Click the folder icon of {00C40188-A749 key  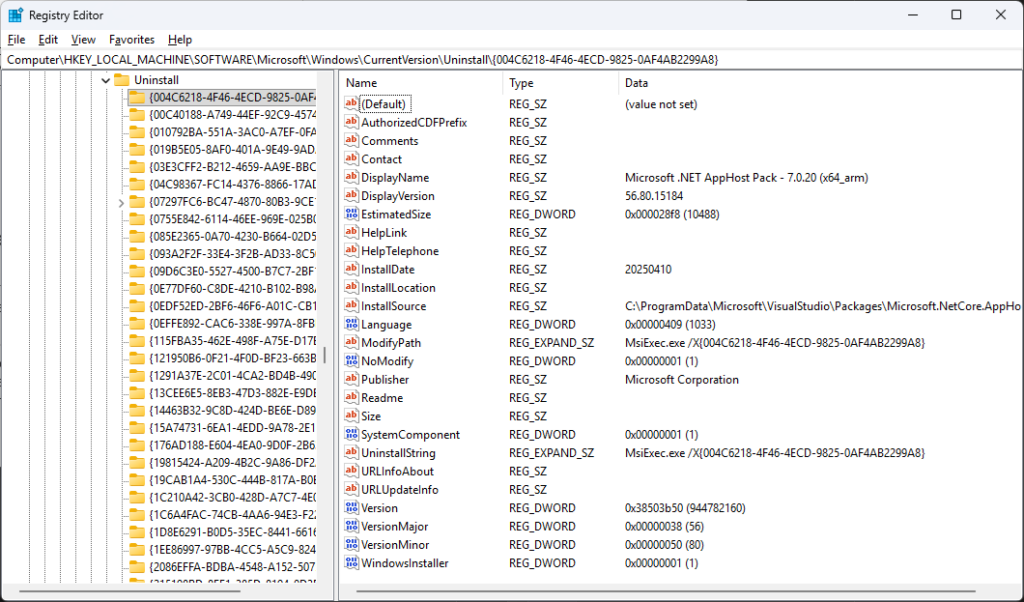tap(137, 115)
